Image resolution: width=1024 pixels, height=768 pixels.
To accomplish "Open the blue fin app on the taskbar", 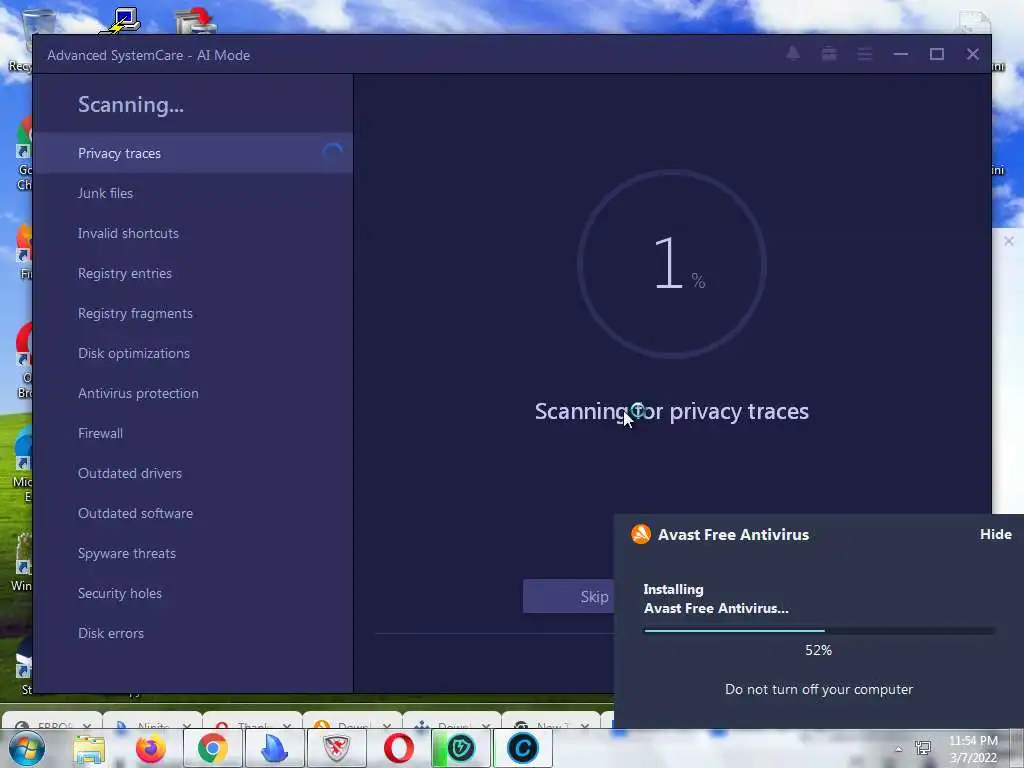I will [x=274, y=748].
